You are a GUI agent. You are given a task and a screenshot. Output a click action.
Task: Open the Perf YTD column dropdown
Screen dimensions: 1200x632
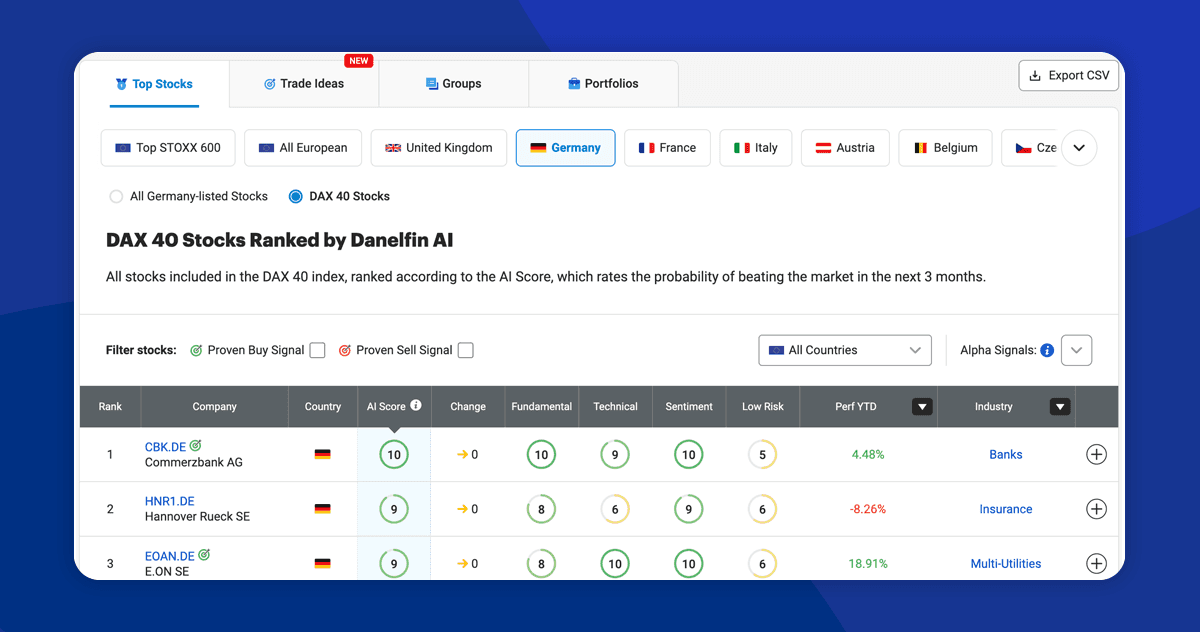[922, 407]
